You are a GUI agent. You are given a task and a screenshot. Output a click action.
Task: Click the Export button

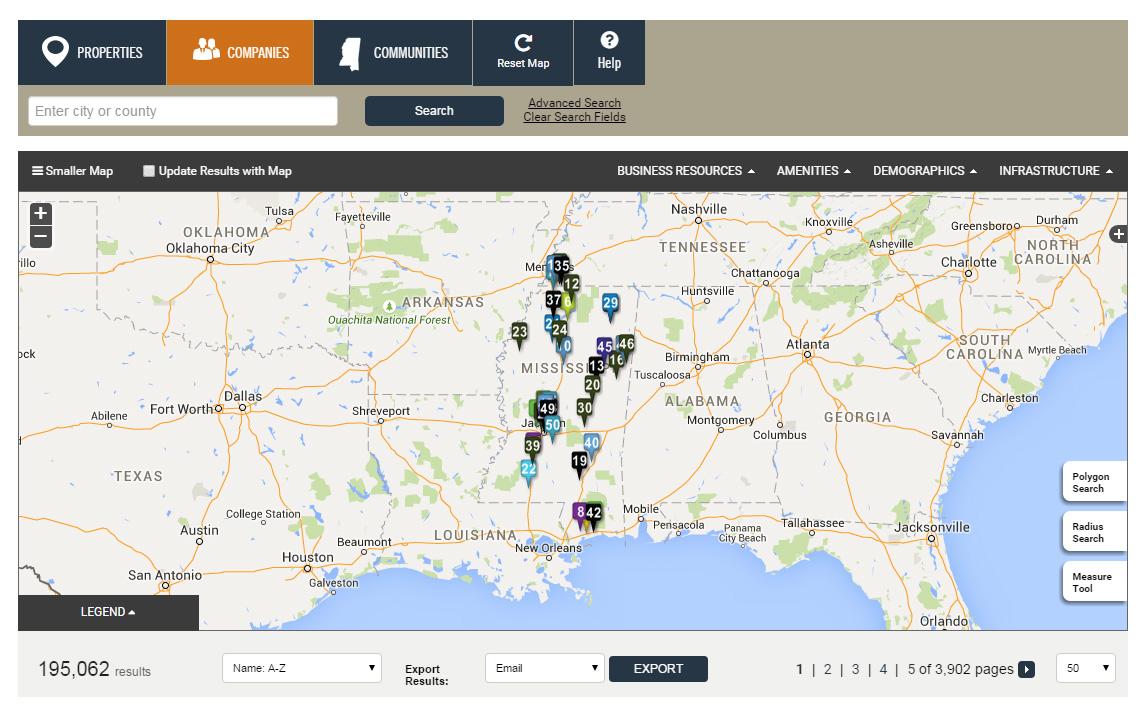coord(659,669)
